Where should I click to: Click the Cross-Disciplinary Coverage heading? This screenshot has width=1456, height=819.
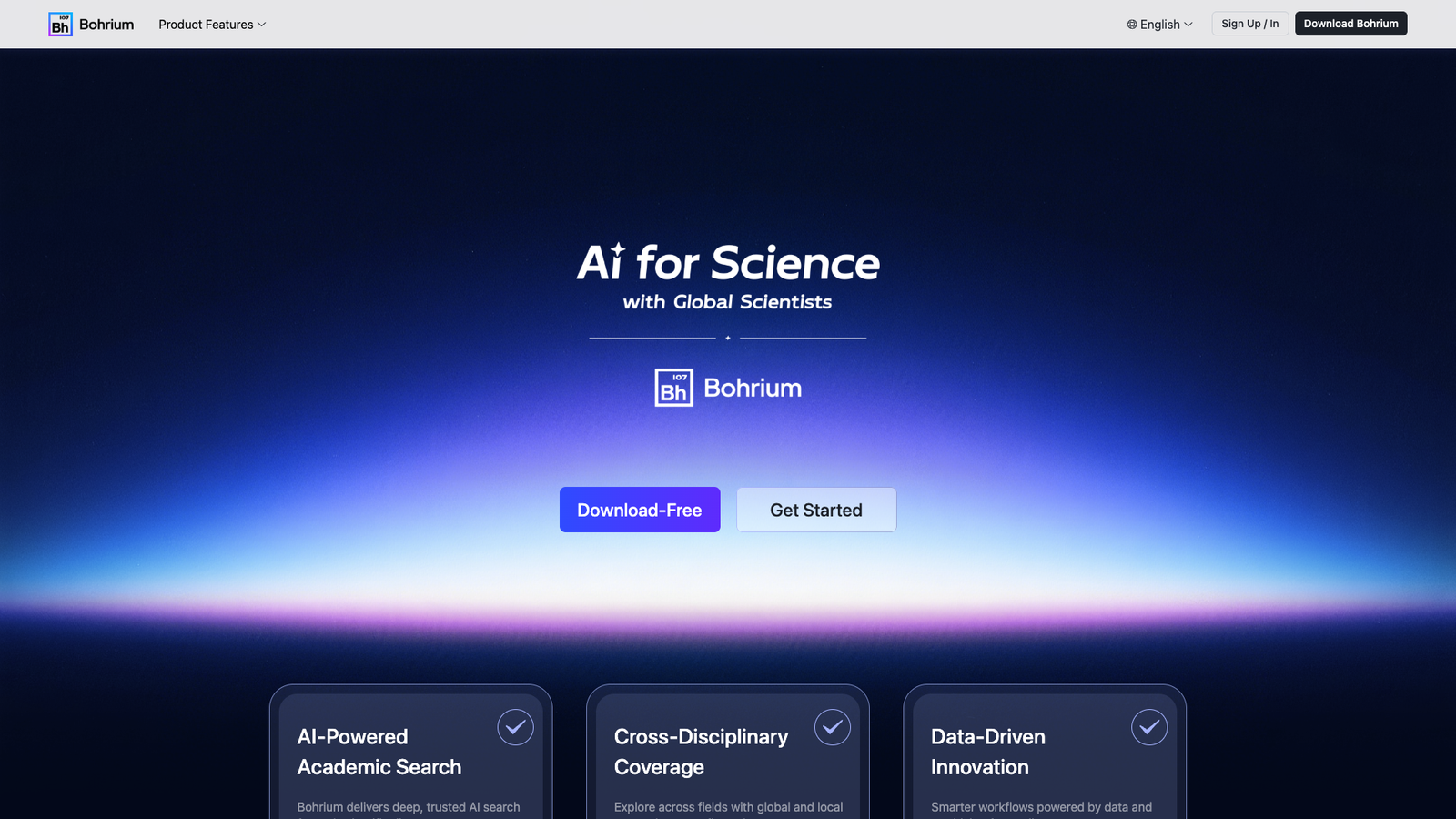pyautogui.click(x=702, y=752)
